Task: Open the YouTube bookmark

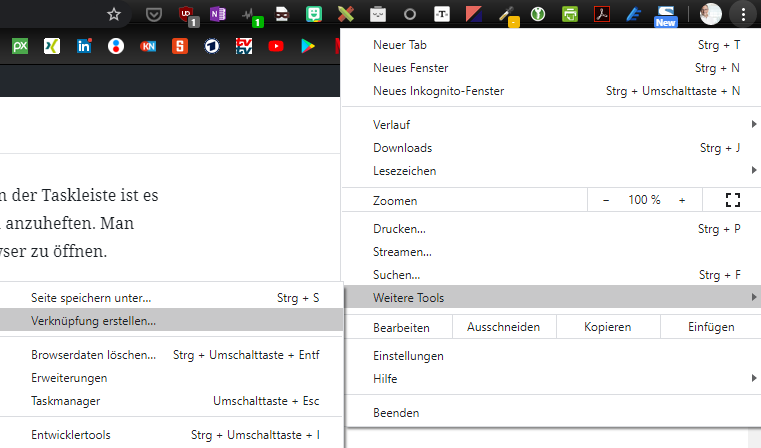Action: pyautogui.click(x=276, y=46)
